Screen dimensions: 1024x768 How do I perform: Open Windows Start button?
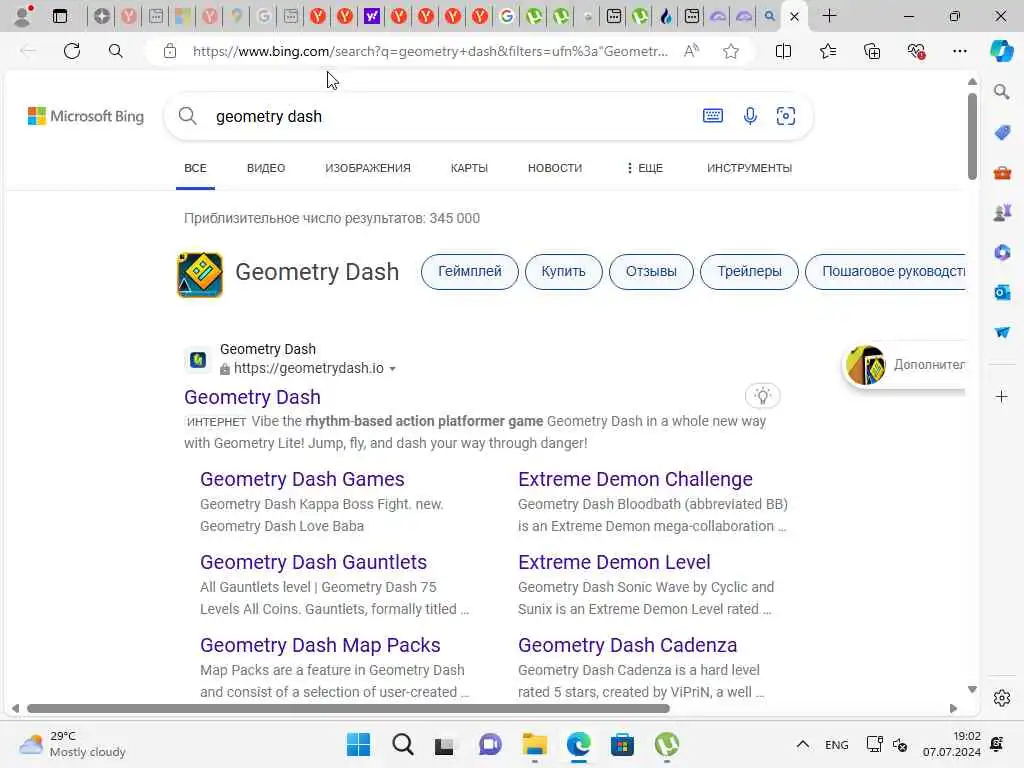(358, 744)
